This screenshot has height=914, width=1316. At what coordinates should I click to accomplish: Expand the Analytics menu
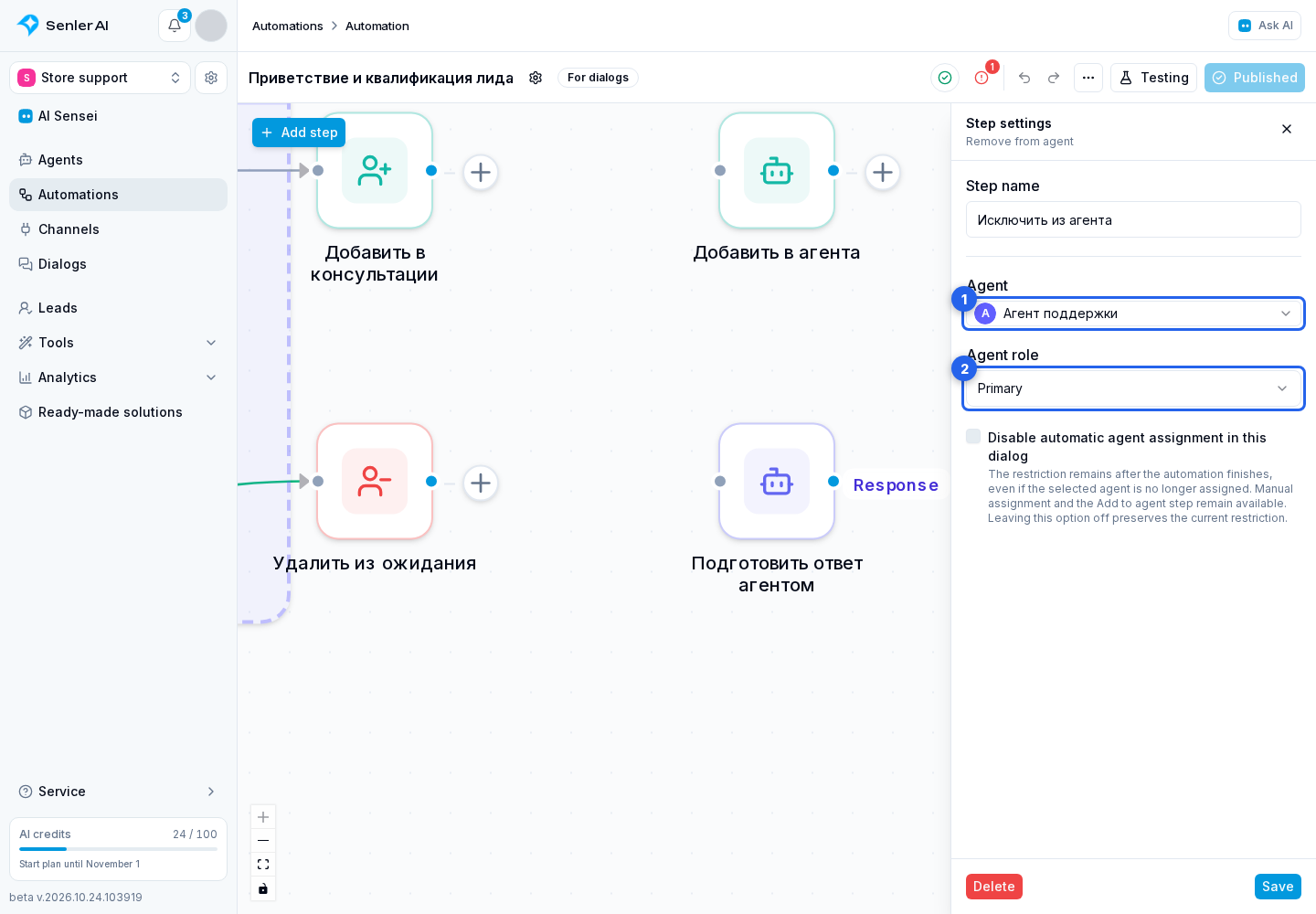tap(119, 377)
